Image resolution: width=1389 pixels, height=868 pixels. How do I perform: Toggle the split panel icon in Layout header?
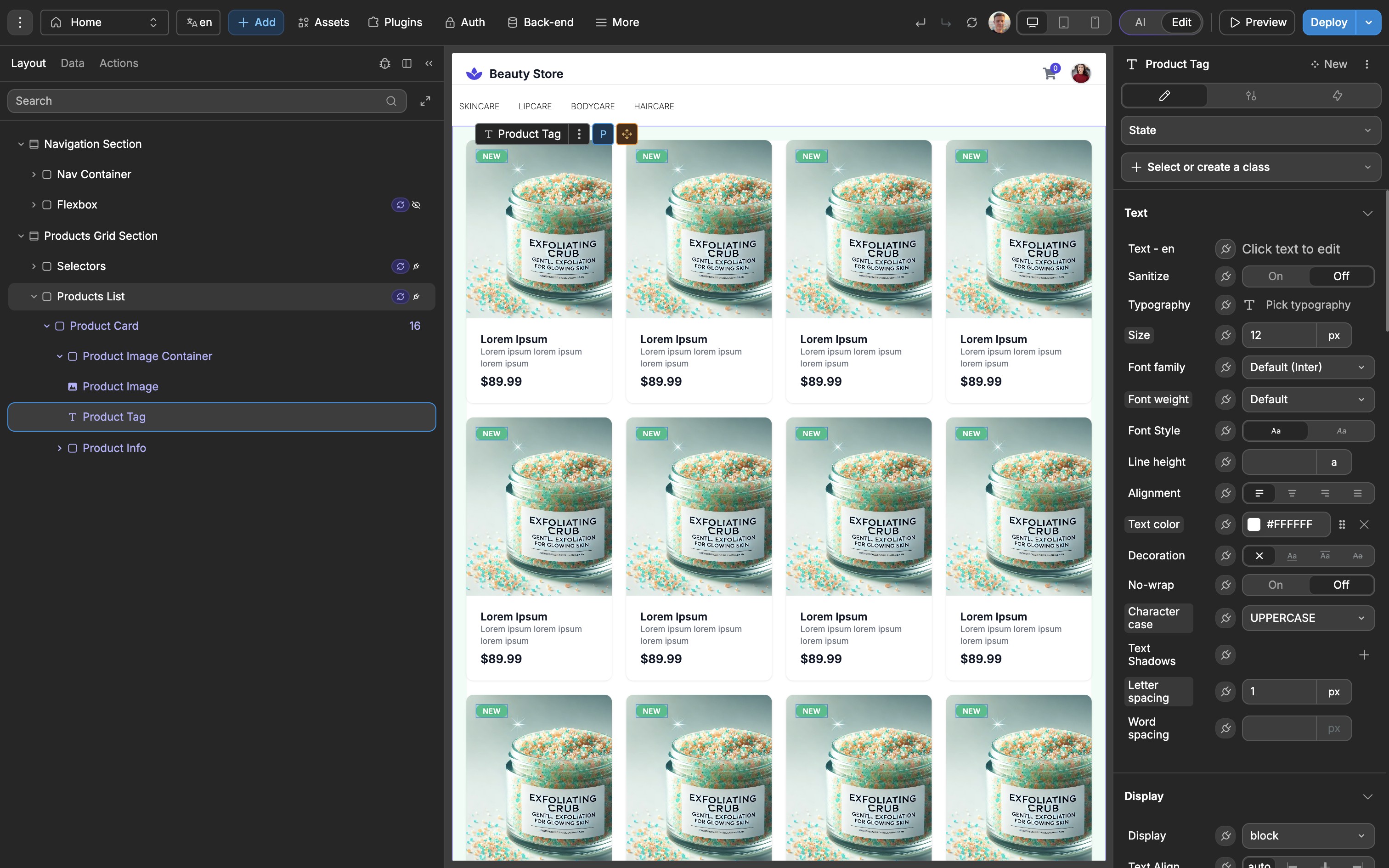click(407, 63)
